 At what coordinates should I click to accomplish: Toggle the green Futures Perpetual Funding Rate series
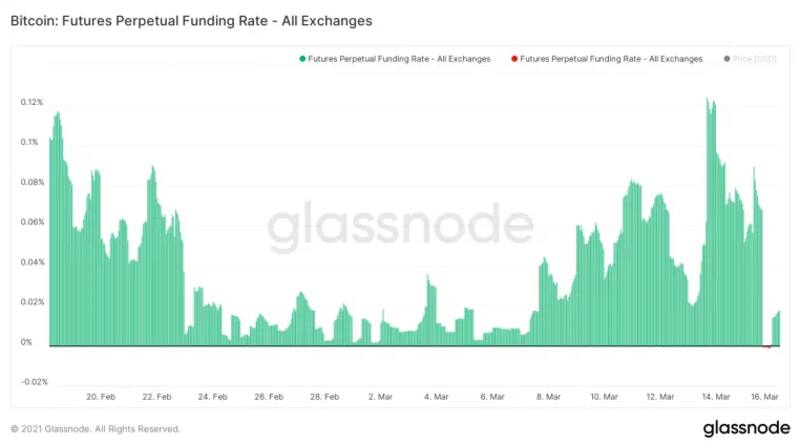coord(400,59)
